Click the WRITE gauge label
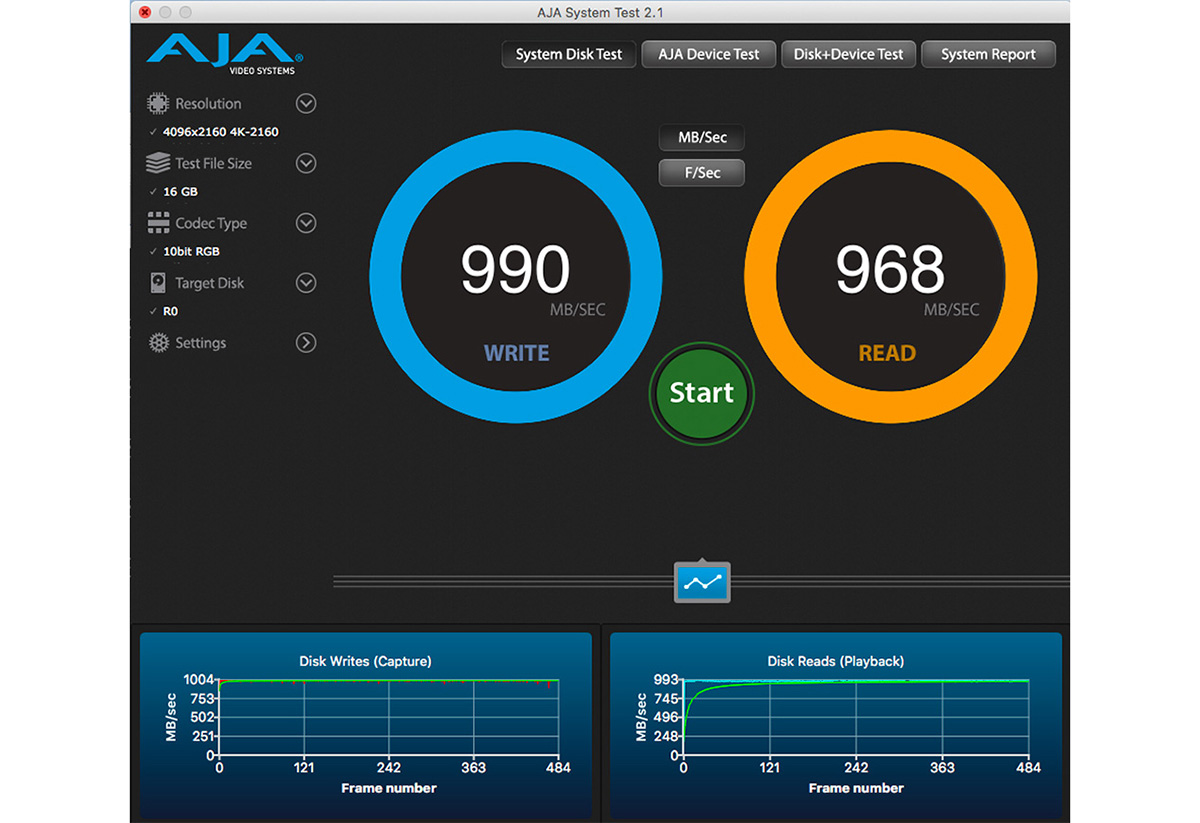The width and height of the screenshot is (1200, 823). [x=516, y=353]
